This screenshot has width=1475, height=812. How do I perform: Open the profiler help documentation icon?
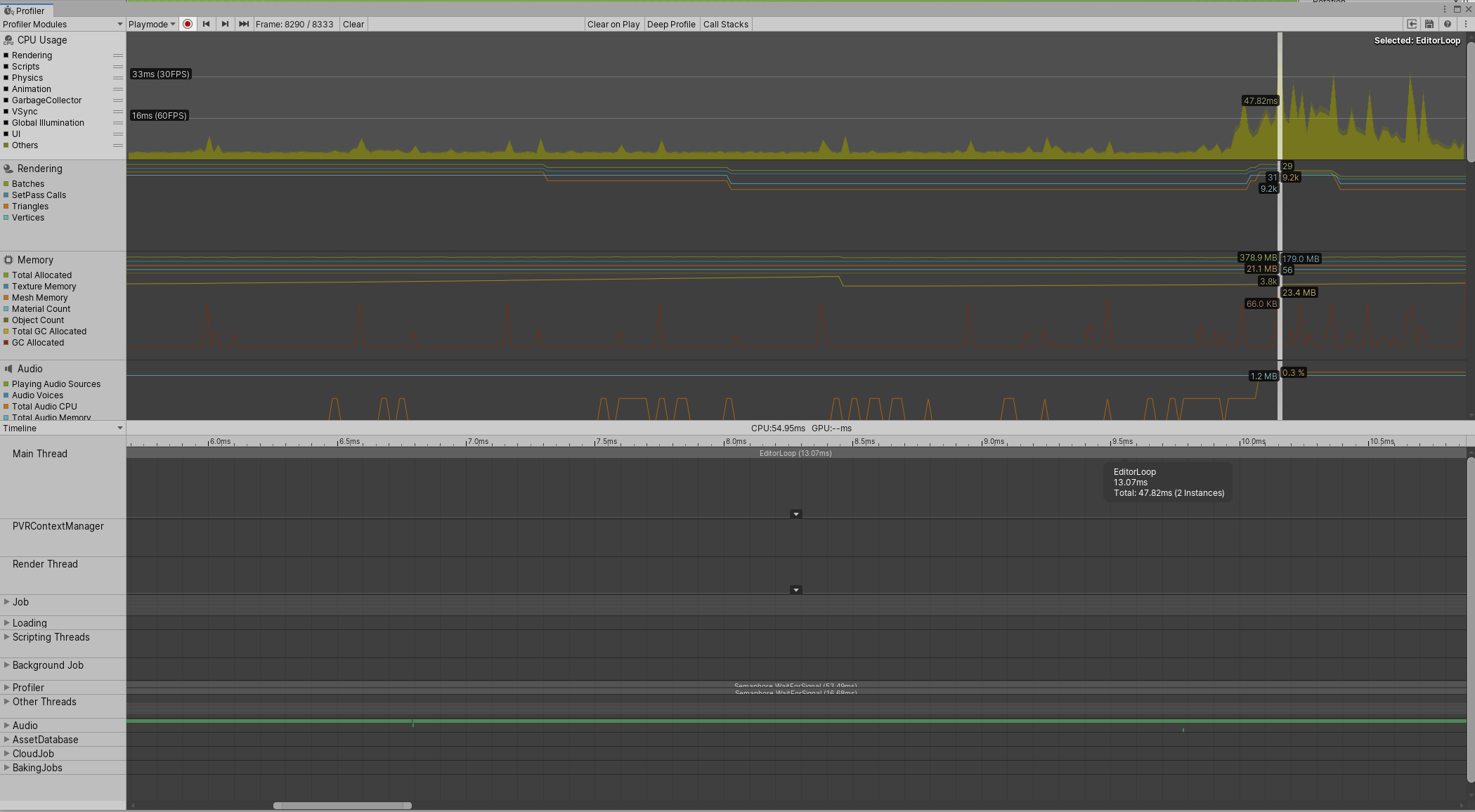point(1447,24)
